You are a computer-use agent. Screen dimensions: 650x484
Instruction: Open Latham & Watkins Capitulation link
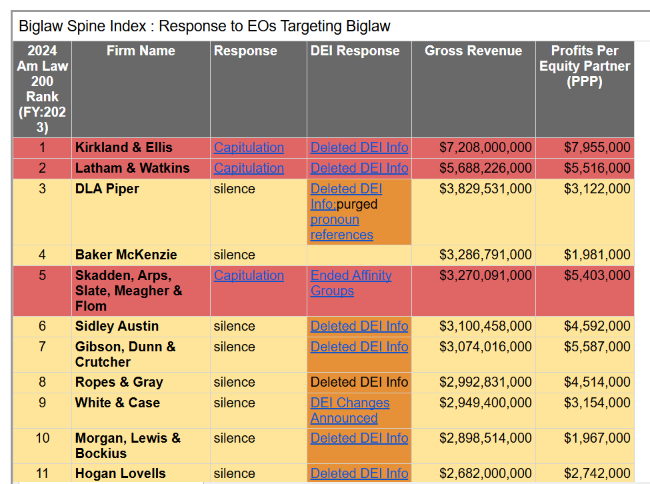coord(249,168)
